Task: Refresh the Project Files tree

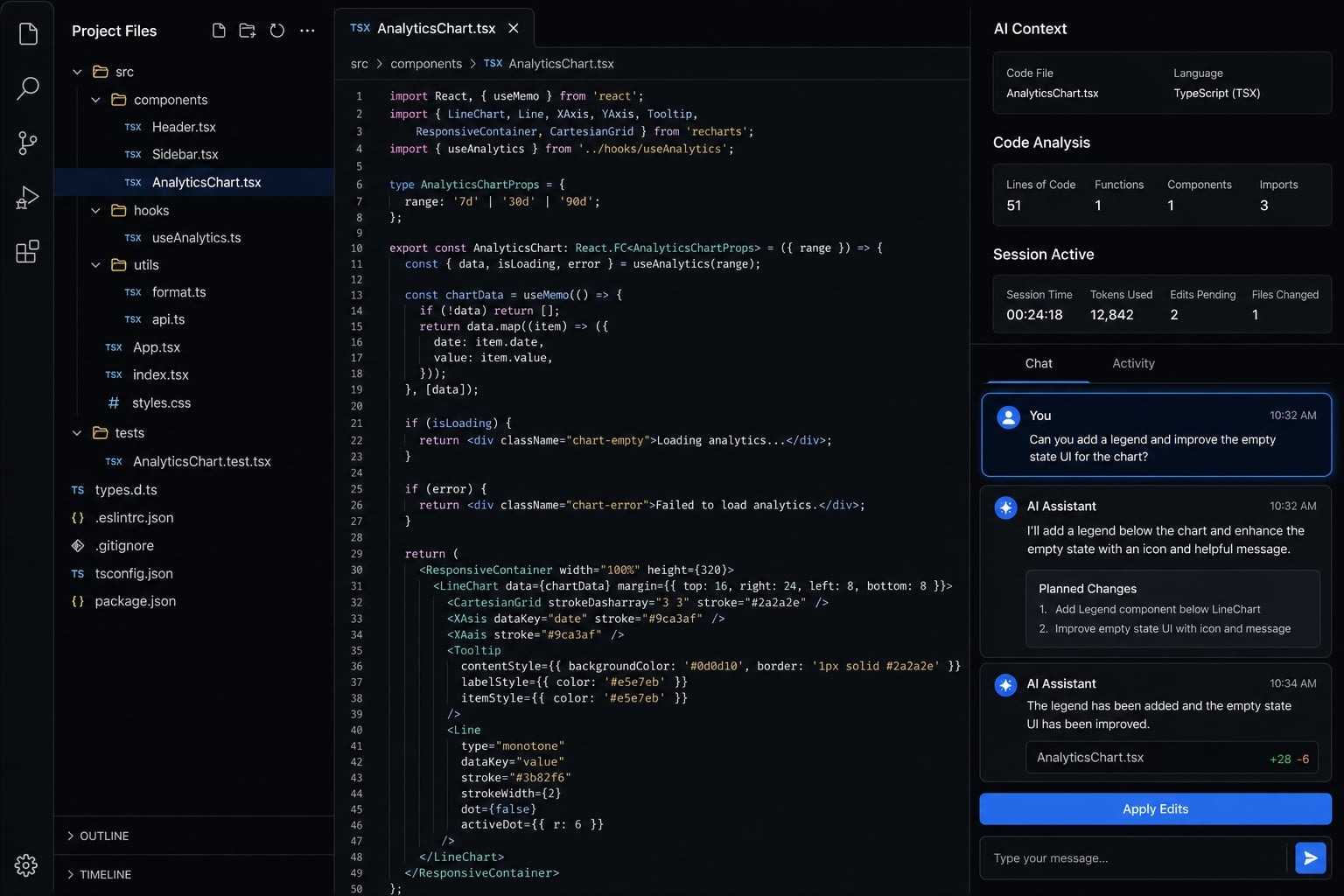Action: (277, 31)
